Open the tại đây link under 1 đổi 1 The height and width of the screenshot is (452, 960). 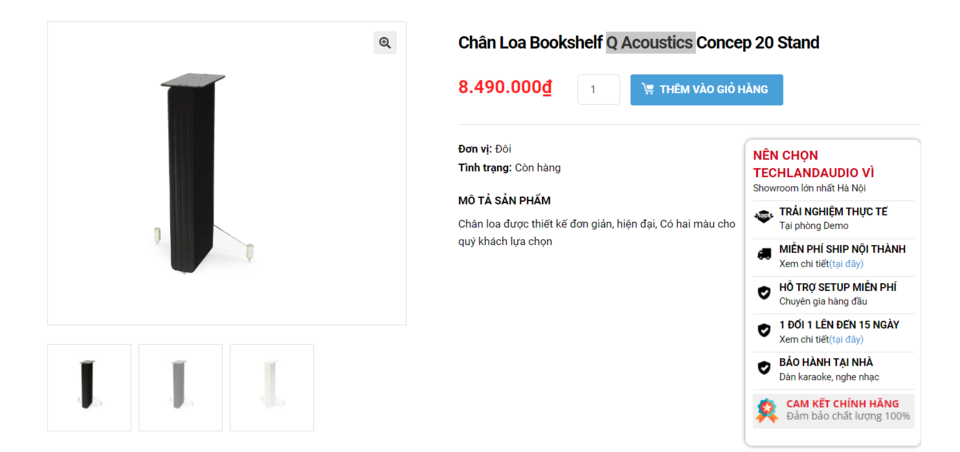coord(846,339)
